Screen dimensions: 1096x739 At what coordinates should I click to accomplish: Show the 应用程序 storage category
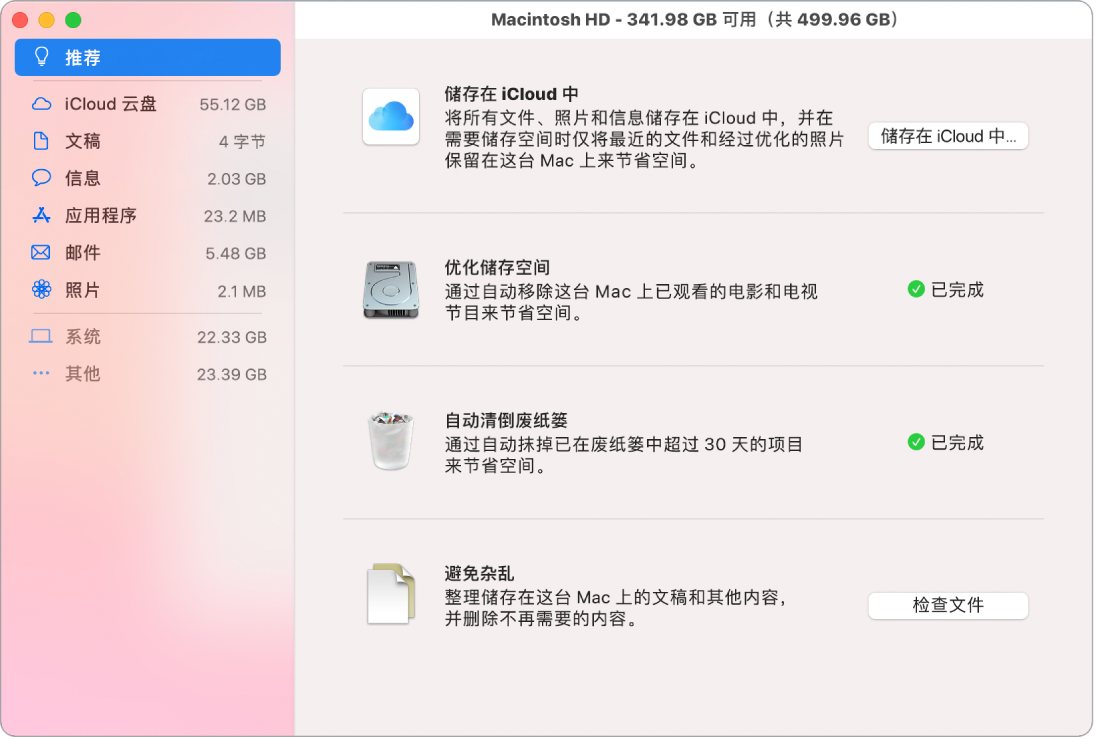click(x=147, y=215)
